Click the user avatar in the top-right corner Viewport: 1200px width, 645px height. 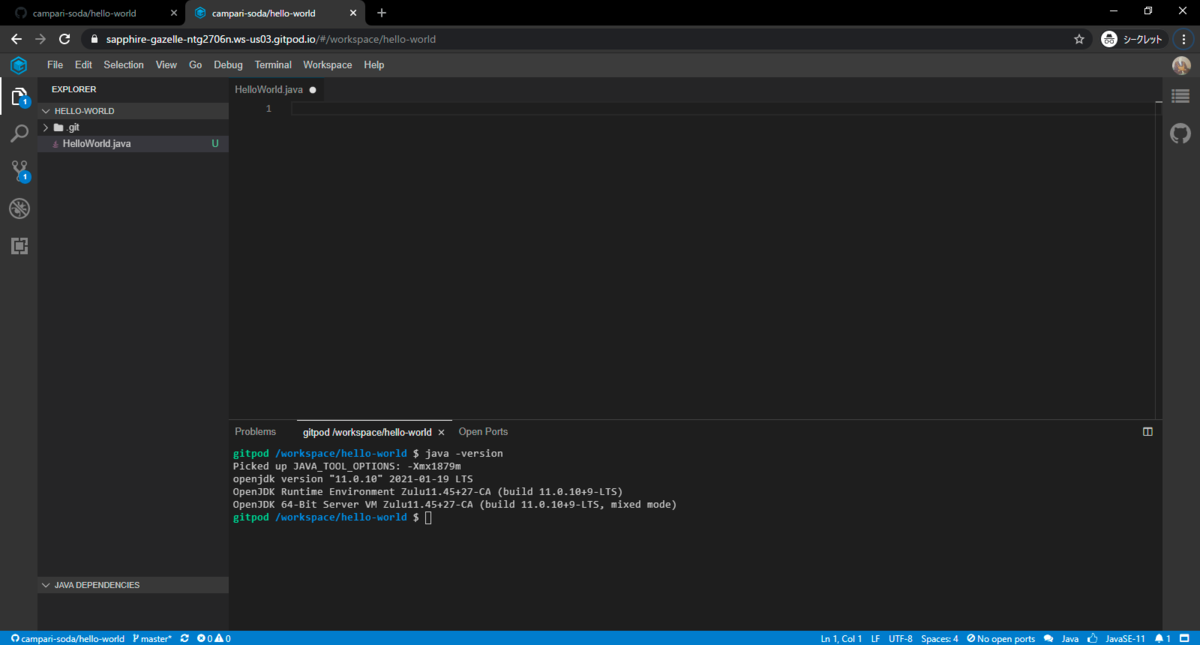1180,65
